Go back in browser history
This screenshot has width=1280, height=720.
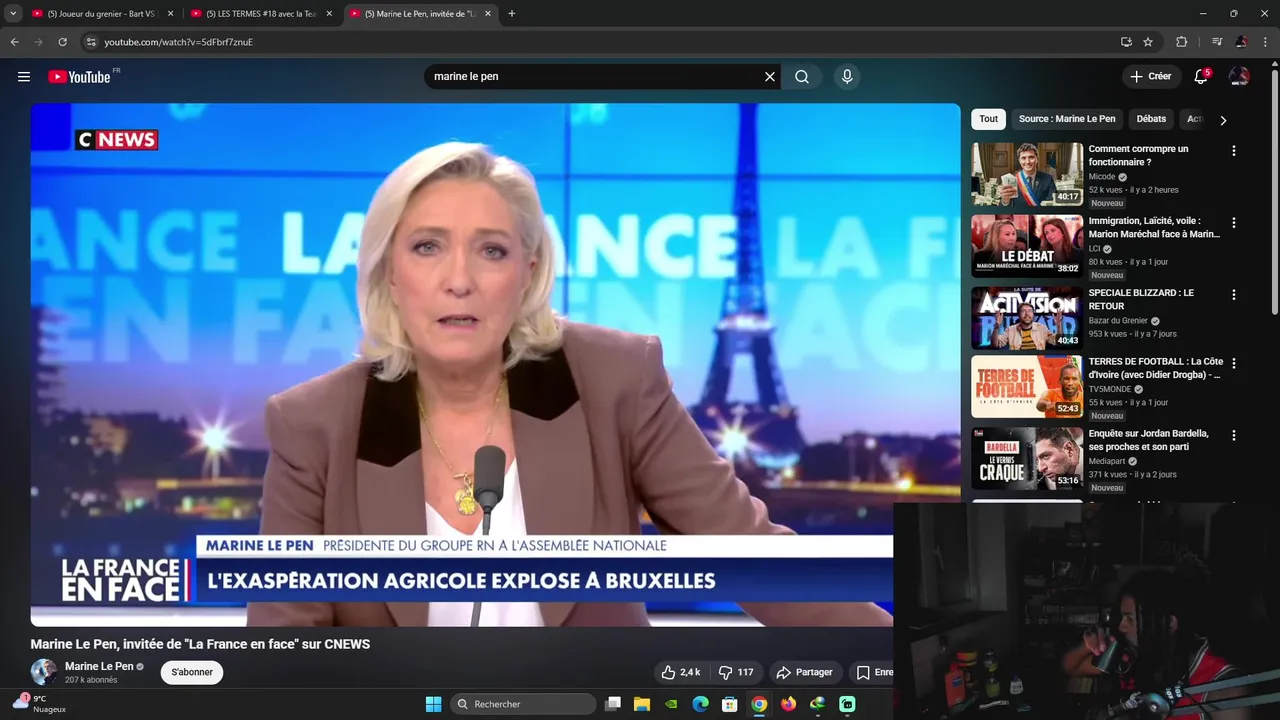[x=14, y=42]
